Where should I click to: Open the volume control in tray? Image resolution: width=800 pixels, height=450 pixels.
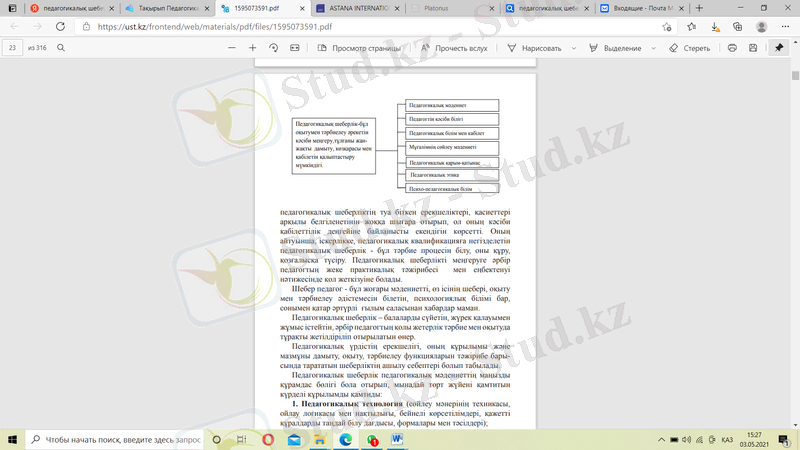[687, 439]
